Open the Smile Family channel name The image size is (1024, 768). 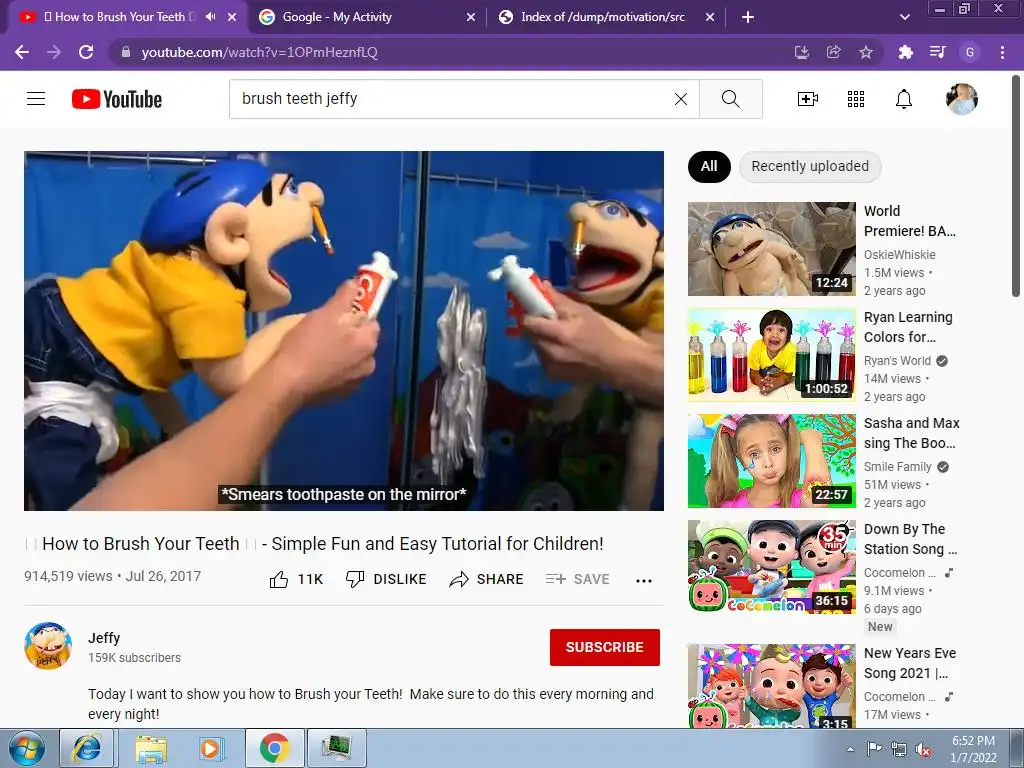point(897,466)
